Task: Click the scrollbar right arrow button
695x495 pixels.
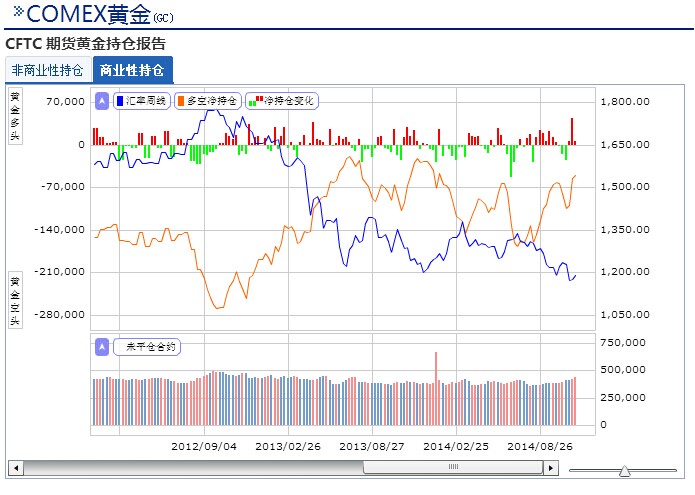Action: tap(551, 468)
